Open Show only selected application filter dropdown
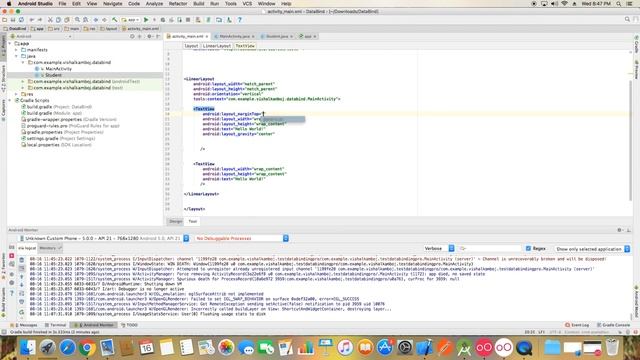 pos(593,249)
